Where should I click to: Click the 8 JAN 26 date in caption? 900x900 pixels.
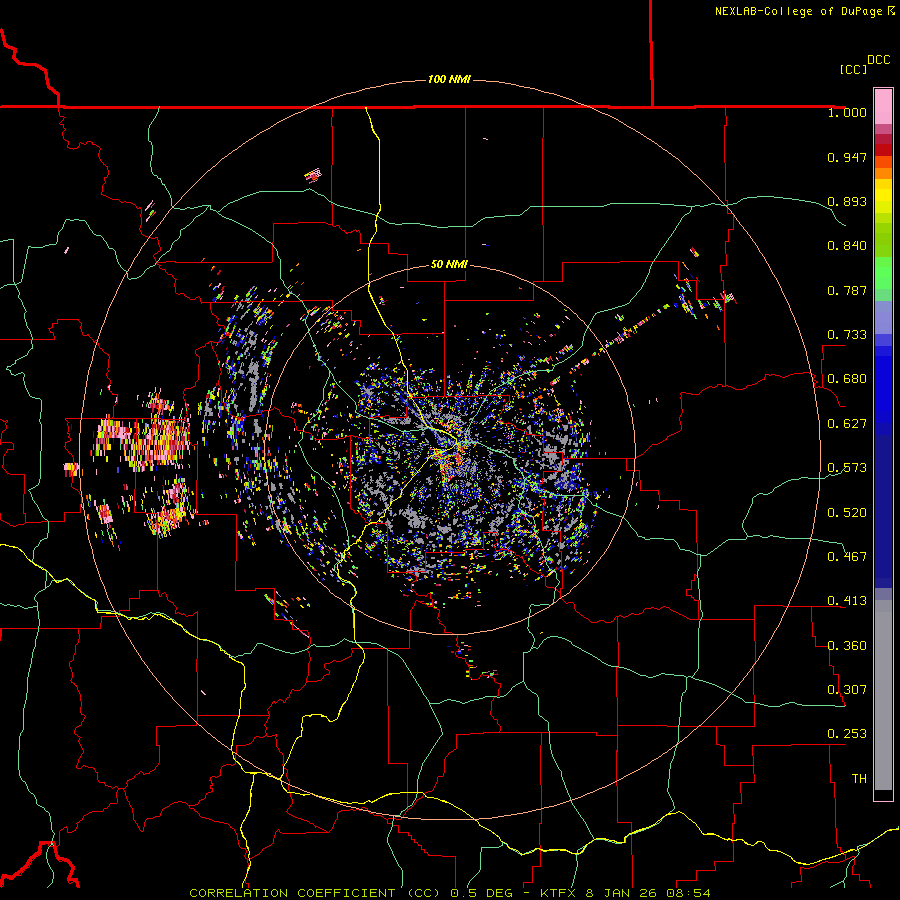point(621,893)
